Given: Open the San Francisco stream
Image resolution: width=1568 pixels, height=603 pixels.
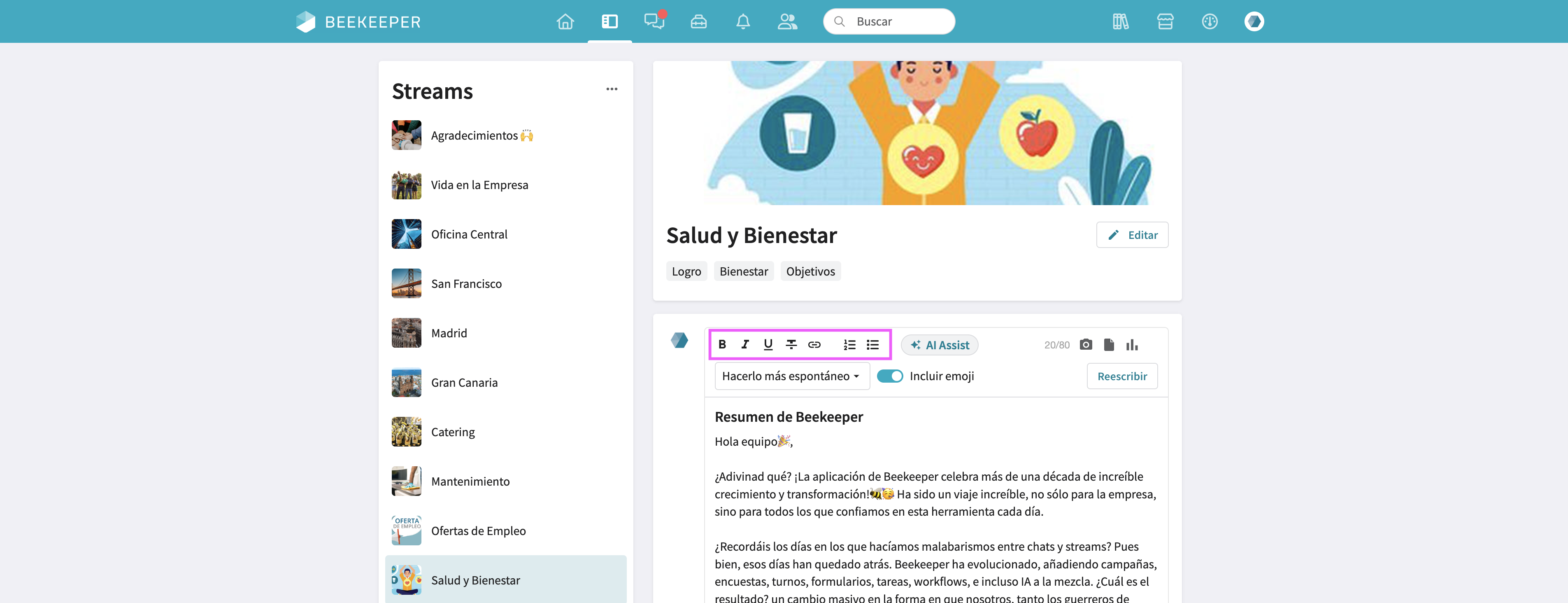Looking at the screenshot, I should tap(506, 283).
